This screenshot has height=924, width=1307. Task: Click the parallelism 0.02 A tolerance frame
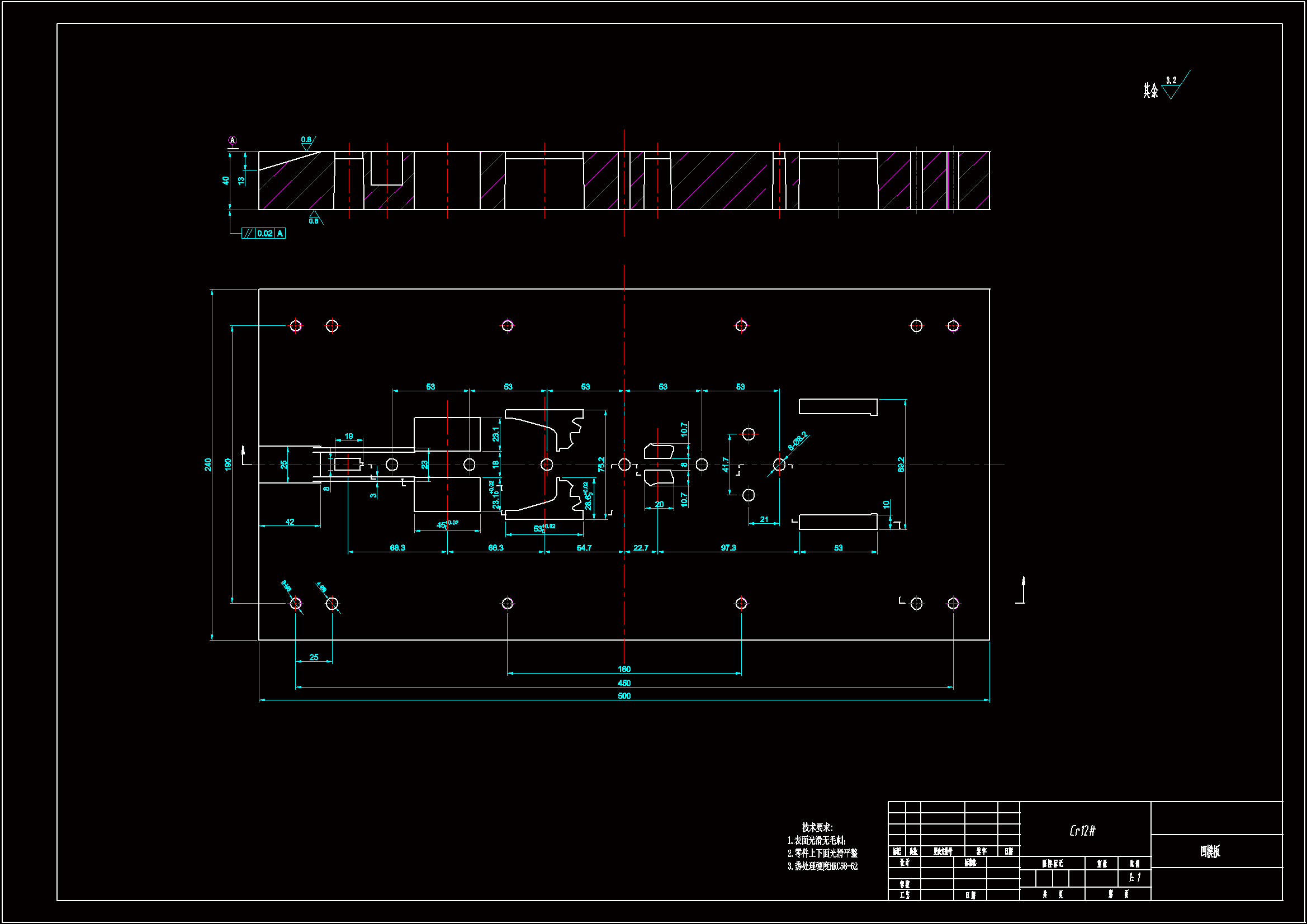(263, 234)
